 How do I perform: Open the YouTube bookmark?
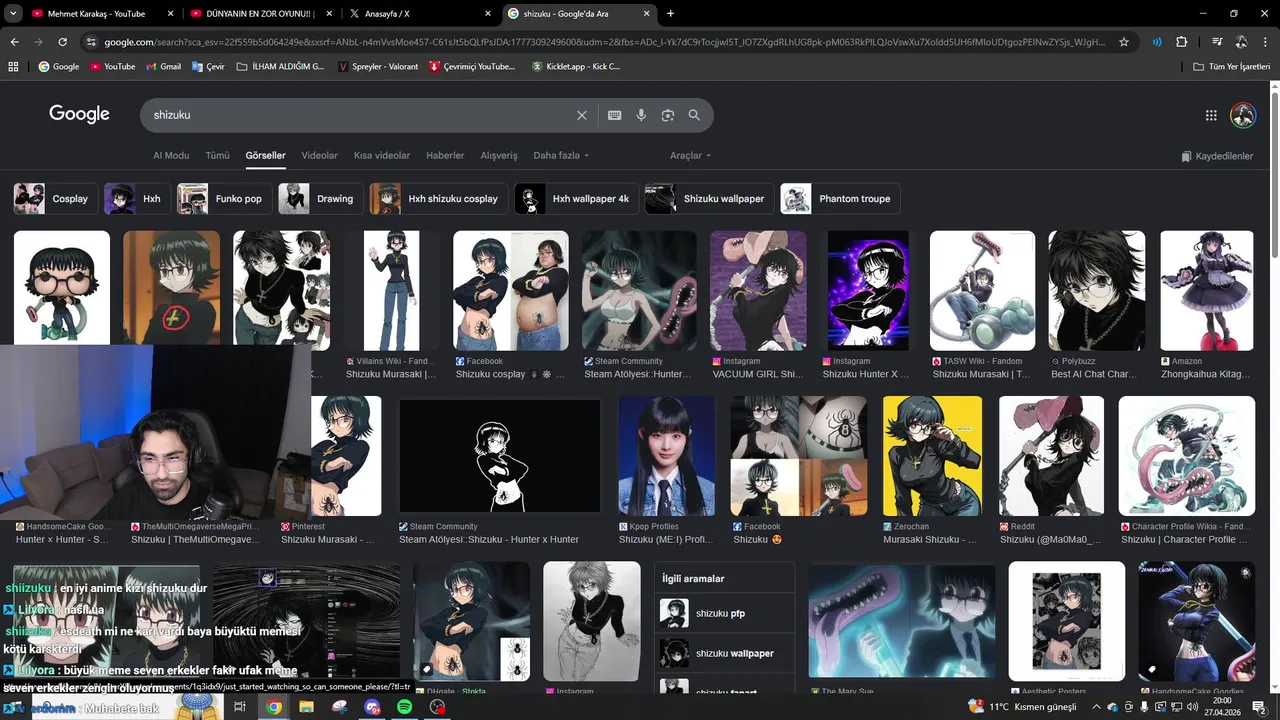pos(112,66)
